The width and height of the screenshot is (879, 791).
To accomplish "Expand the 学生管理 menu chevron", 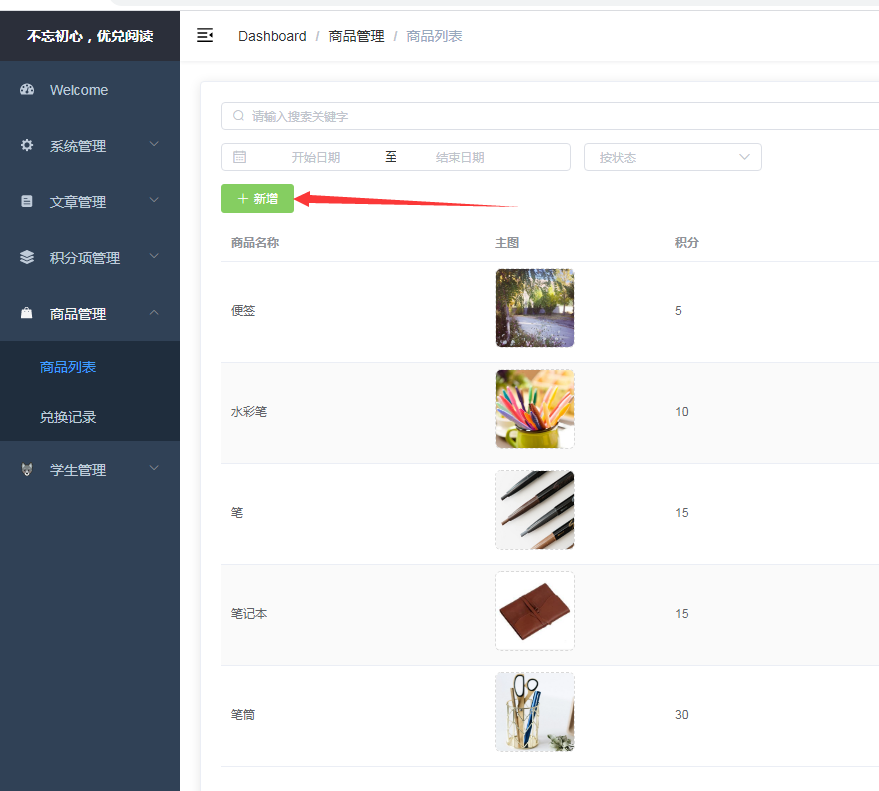I will [x=154, y=468].
